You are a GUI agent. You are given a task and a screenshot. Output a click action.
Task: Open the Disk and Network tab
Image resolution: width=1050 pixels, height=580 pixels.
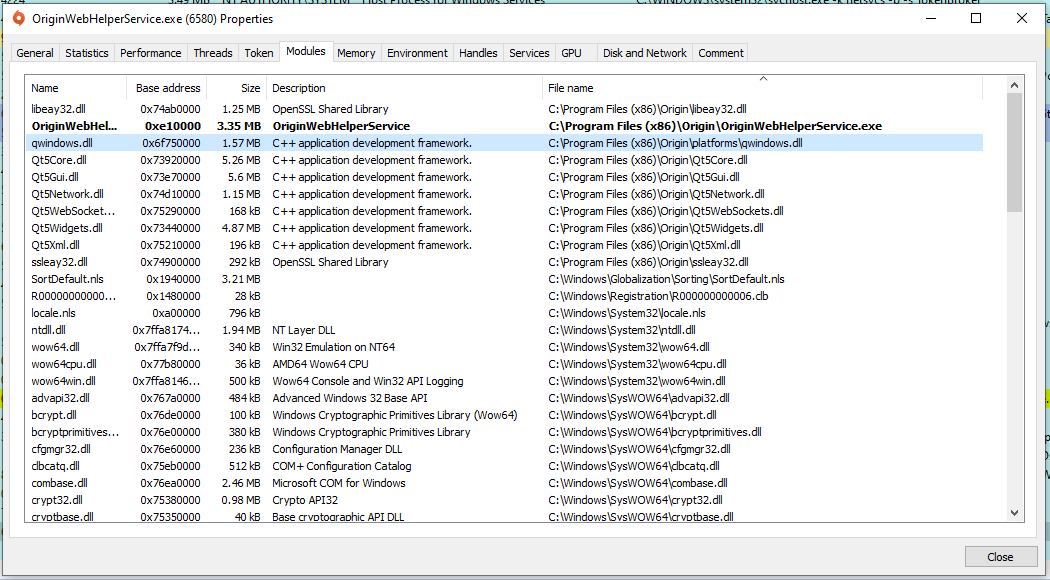(x=645, y=53)
